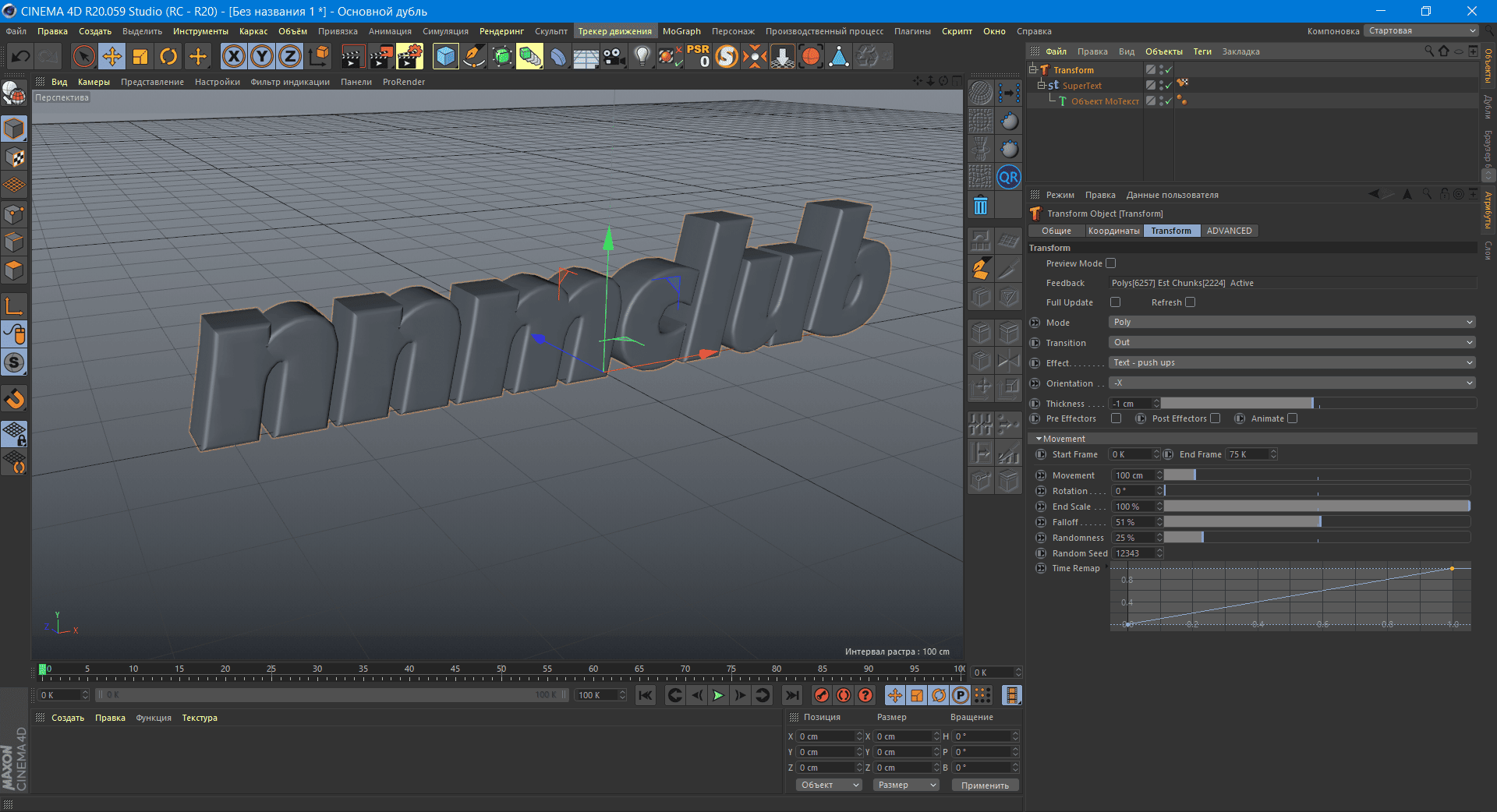Image resolution: width=1497 pixels, height=812 pixels.
Task: Activate the Scale tool
Action: click(140, 56)
